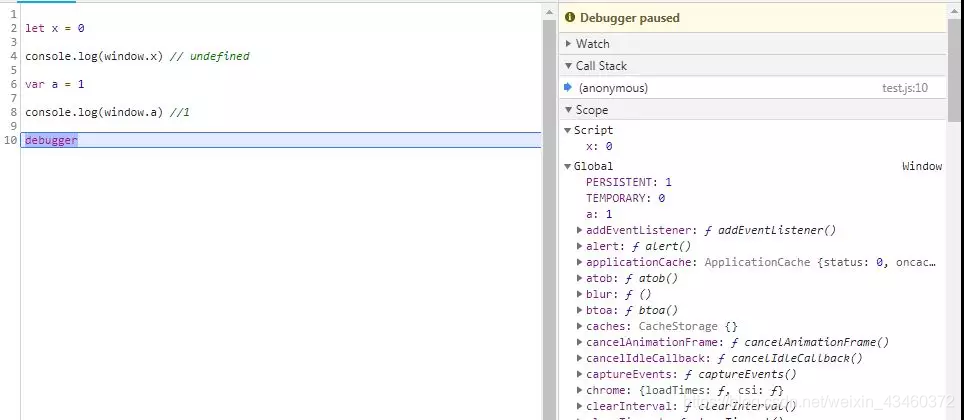Collapse the Call Stack section
The width and height of the screenshot is (964, 420).
click(568, 66)
